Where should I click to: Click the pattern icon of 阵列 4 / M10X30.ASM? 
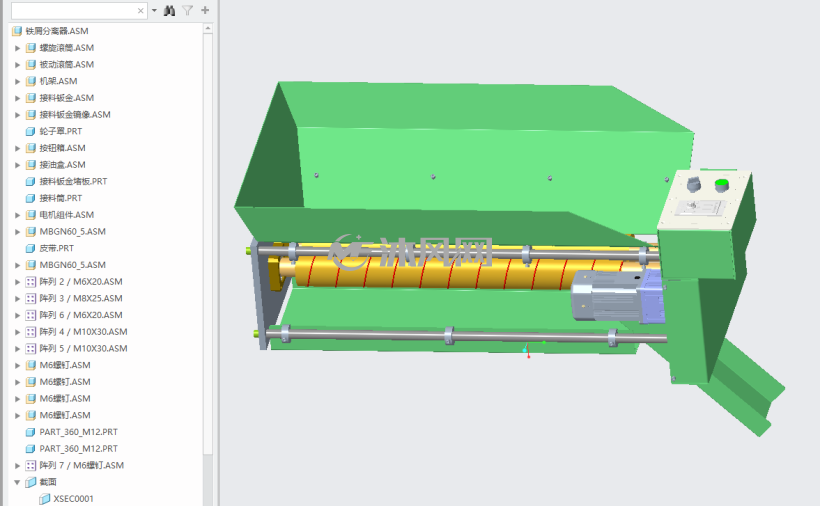tap(31, 332)
